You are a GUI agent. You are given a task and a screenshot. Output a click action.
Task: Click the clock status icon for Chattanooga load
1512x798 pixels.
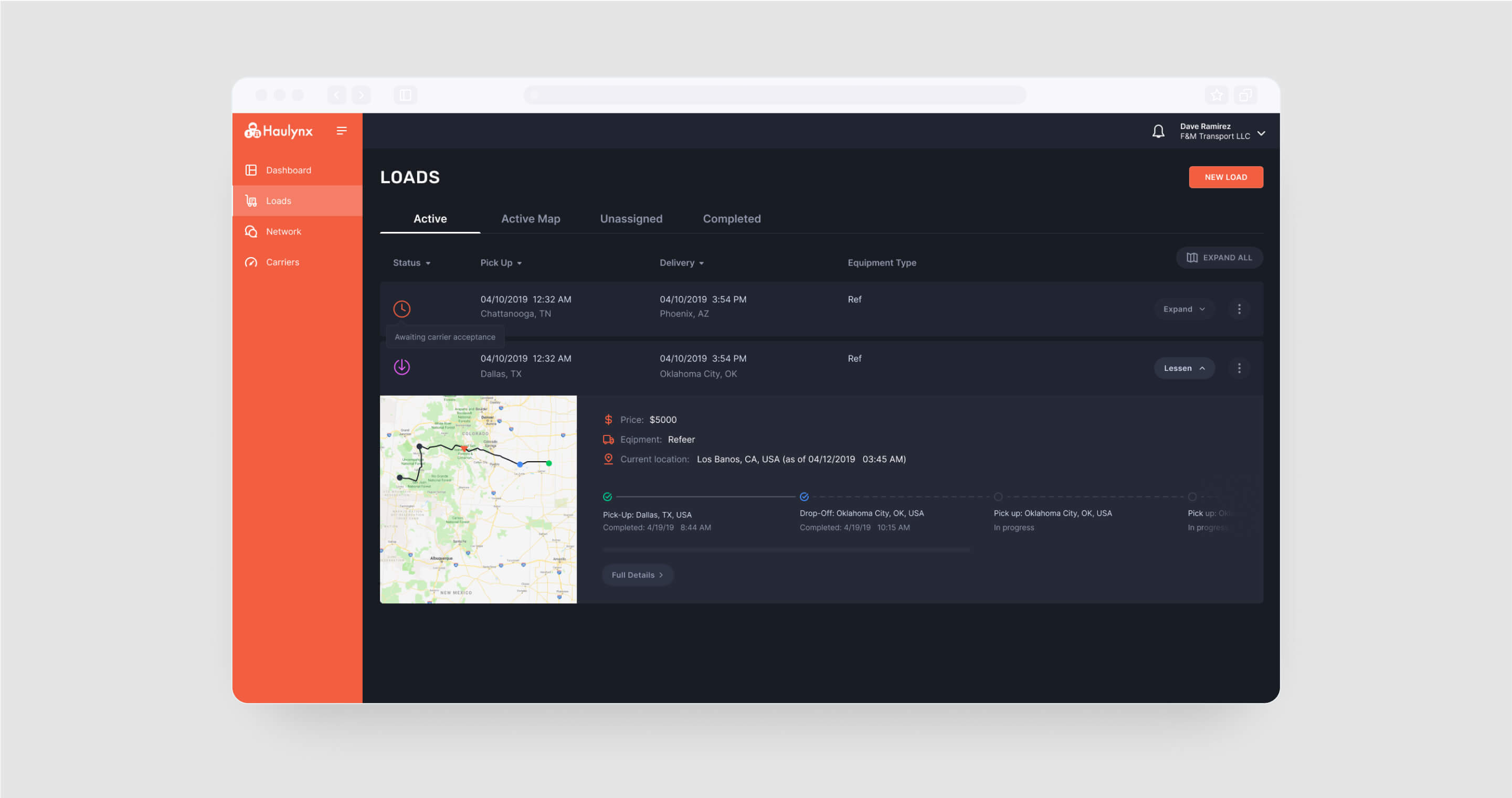[x=401, y=308]
